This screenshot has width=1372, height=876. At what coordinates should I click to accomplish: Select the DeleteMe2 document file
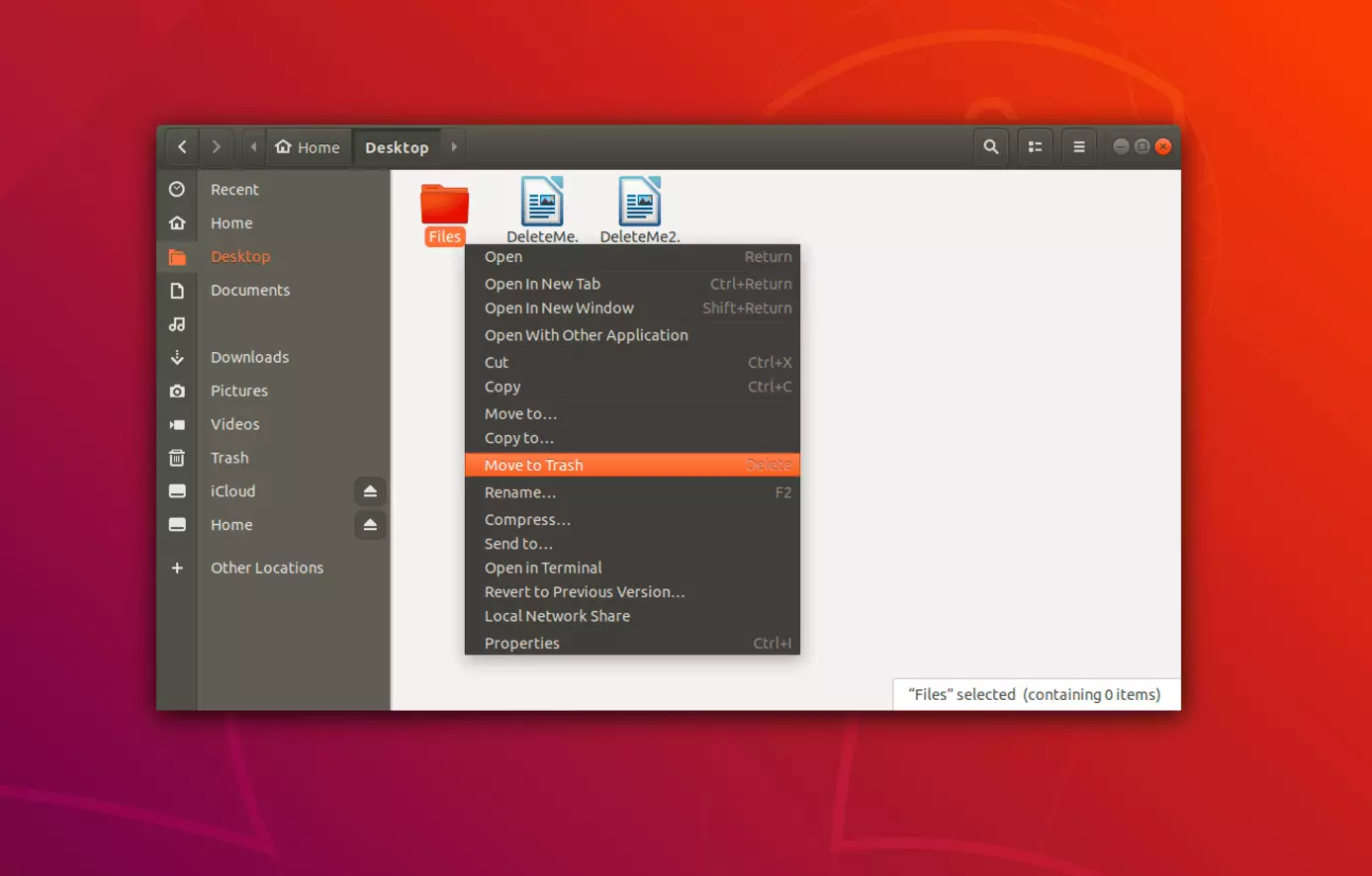pos(639,203)
